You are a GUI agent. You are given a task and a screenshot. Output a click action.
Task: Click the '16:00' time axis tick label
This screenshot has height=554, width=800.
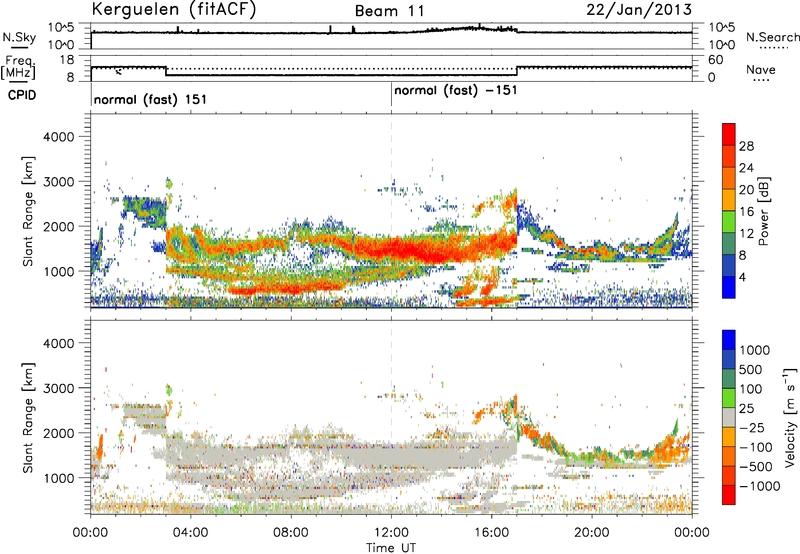pos(491,533)
